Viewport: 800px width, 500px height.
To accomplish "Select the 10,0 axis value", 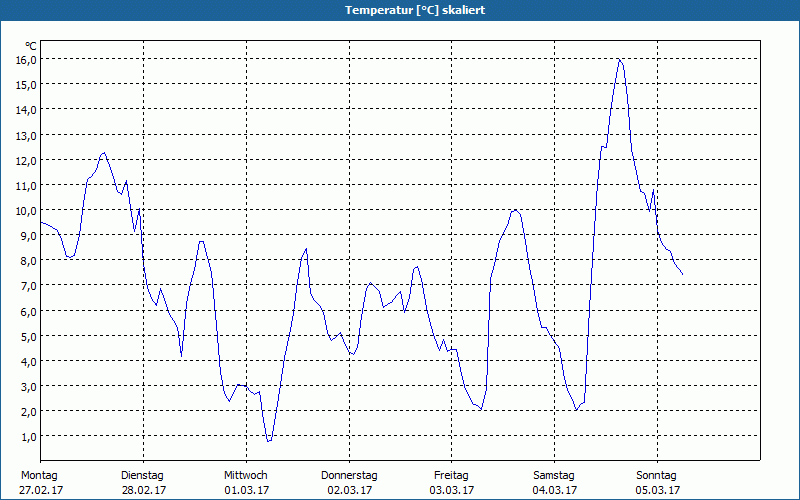I will click(27, 211).
